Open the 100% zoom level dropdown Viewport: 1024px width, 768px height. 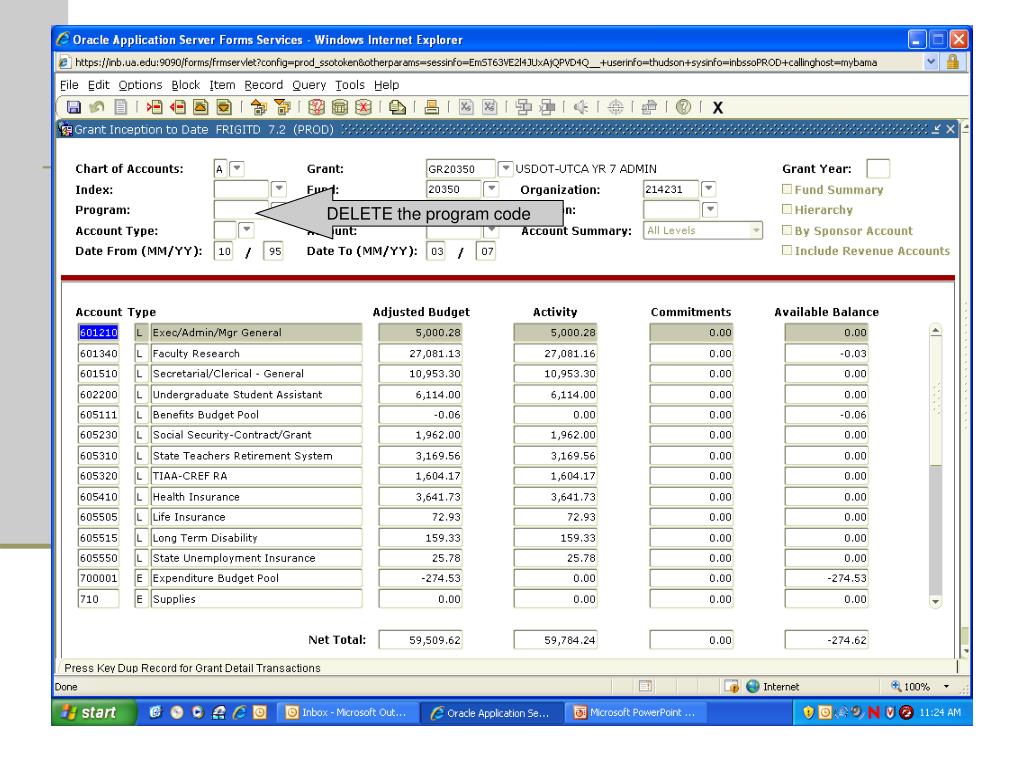click(x=946, y=686)
